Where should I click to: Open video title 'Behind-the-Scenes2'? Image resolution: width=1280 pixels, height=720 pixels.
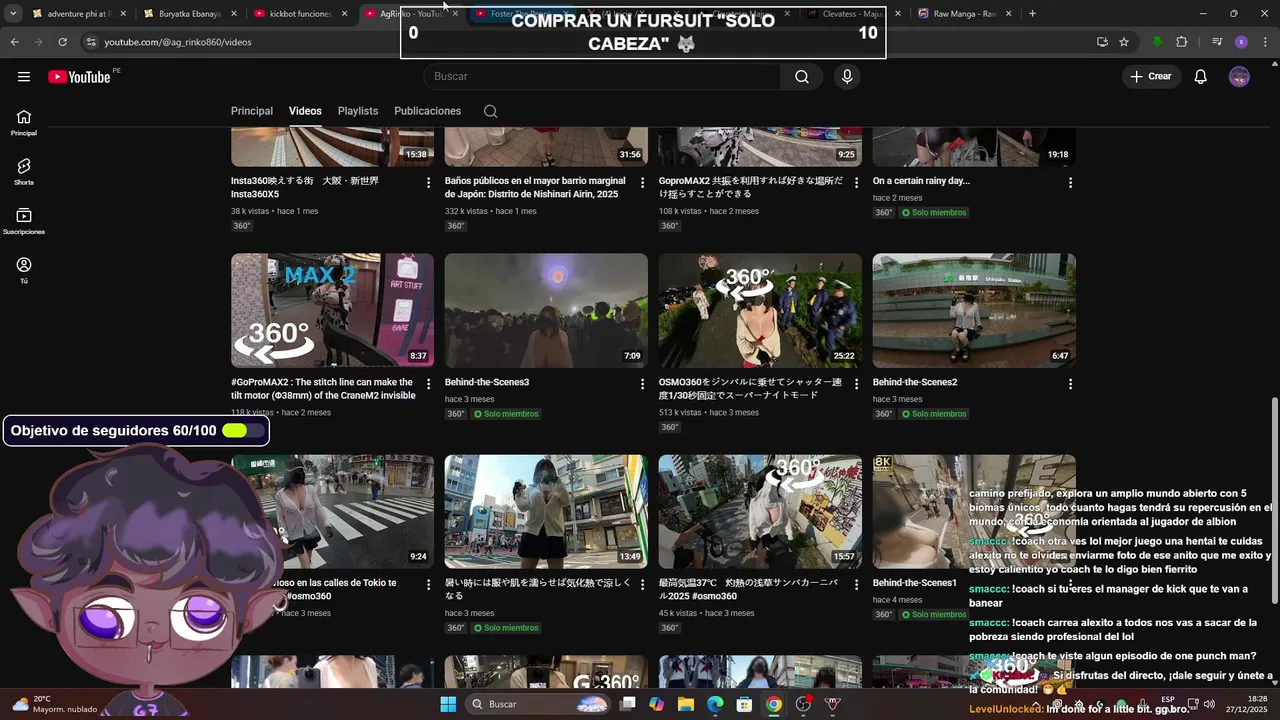(x=915, y=382)
